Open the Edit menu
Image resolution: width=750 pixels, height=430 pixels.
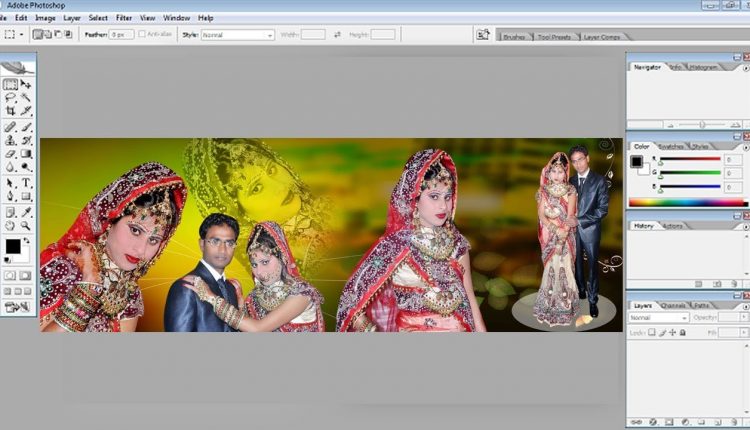pyautogui.click(x=21, y=18)
